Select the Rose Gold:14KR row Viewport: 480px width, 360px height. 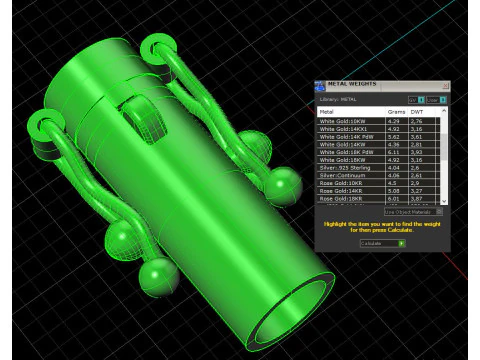coord(378,191)
